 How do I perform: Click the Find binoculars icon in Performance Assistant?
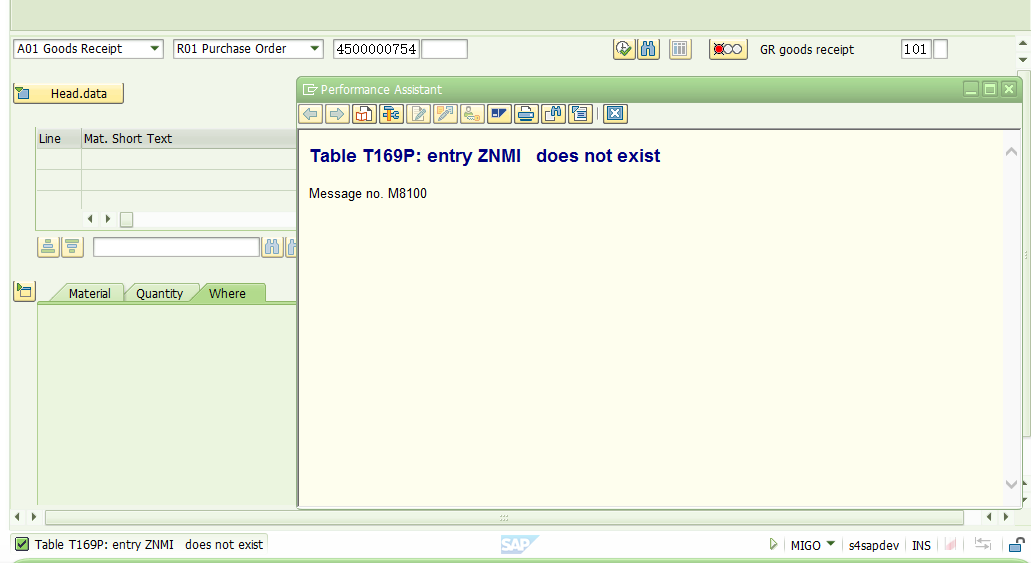553,114
